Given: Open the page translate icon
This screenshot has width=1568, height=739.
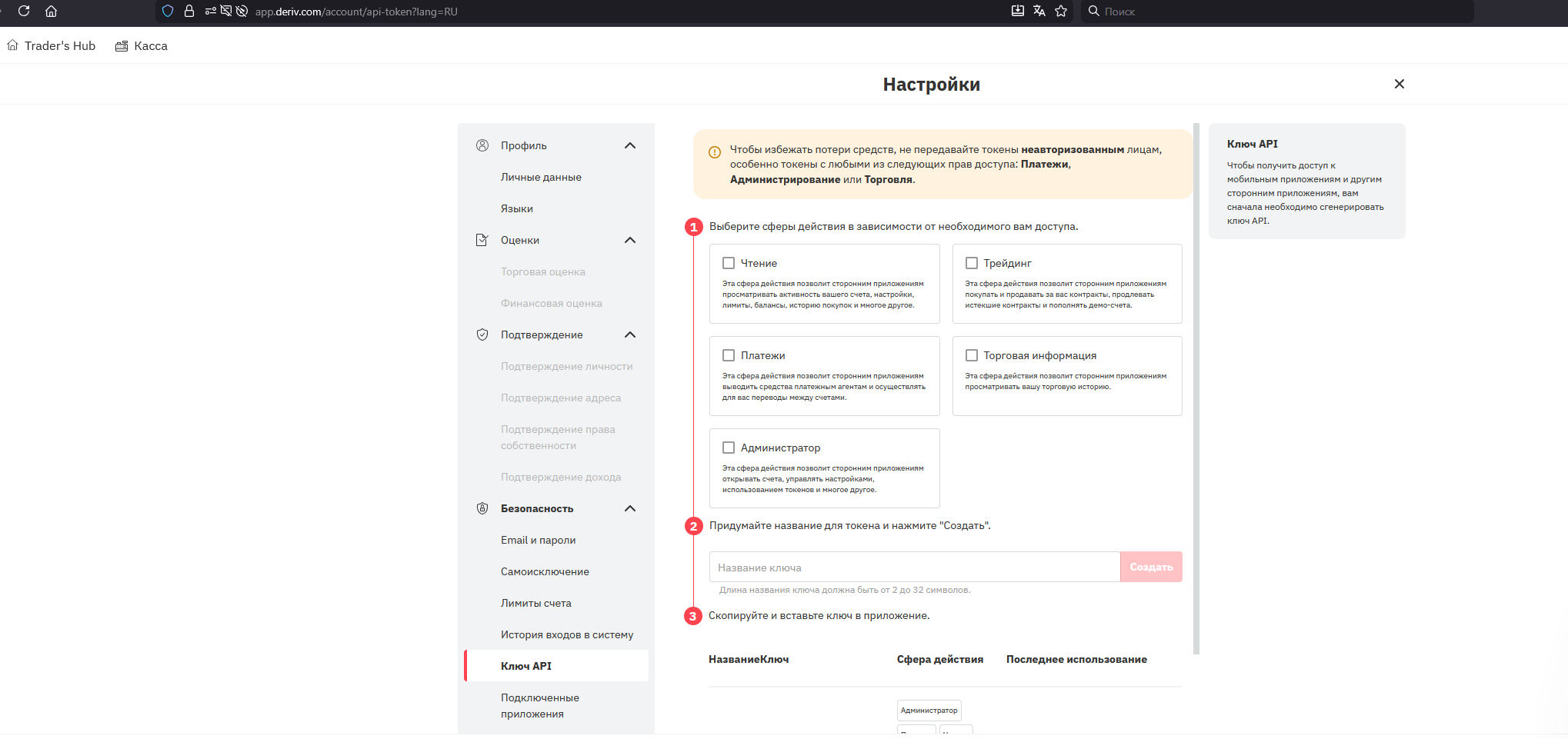Looking at the screenshot, I should (1039, 11).
